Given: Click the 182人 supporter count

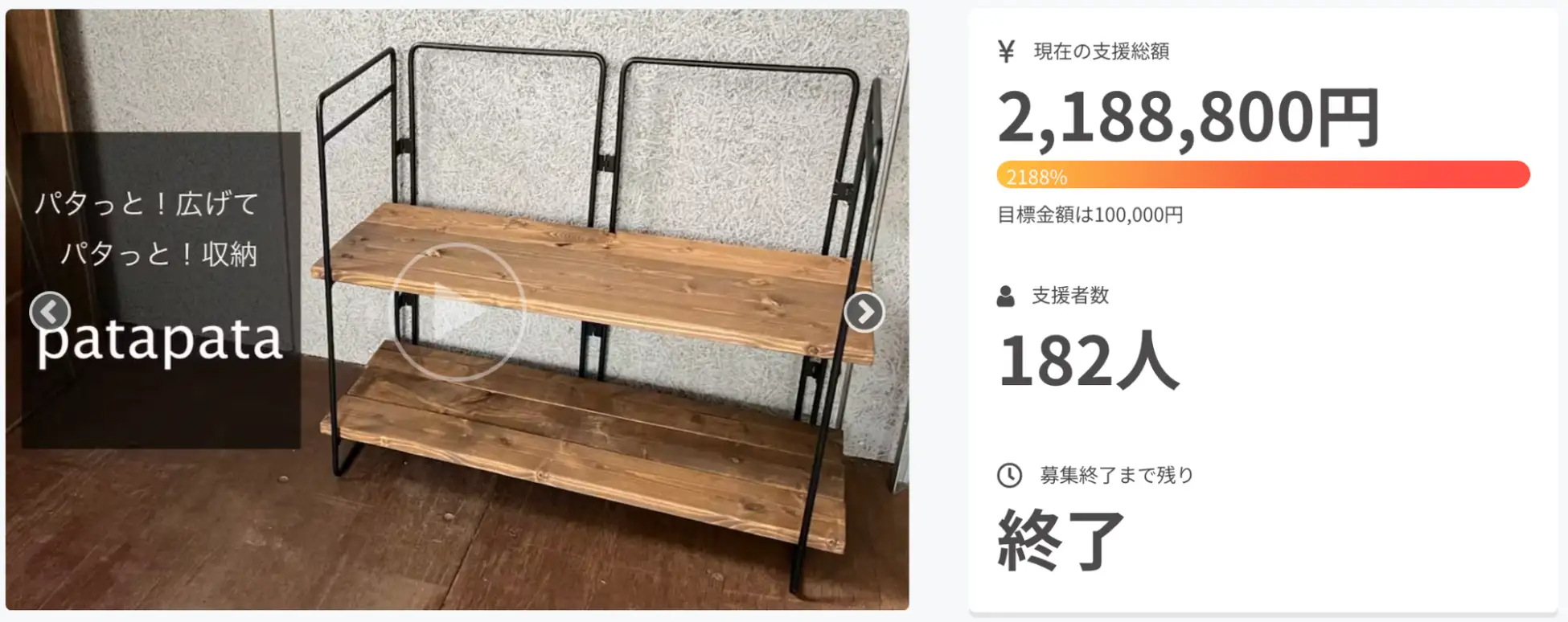Looking at the screenshot, I should [1088, 361].
